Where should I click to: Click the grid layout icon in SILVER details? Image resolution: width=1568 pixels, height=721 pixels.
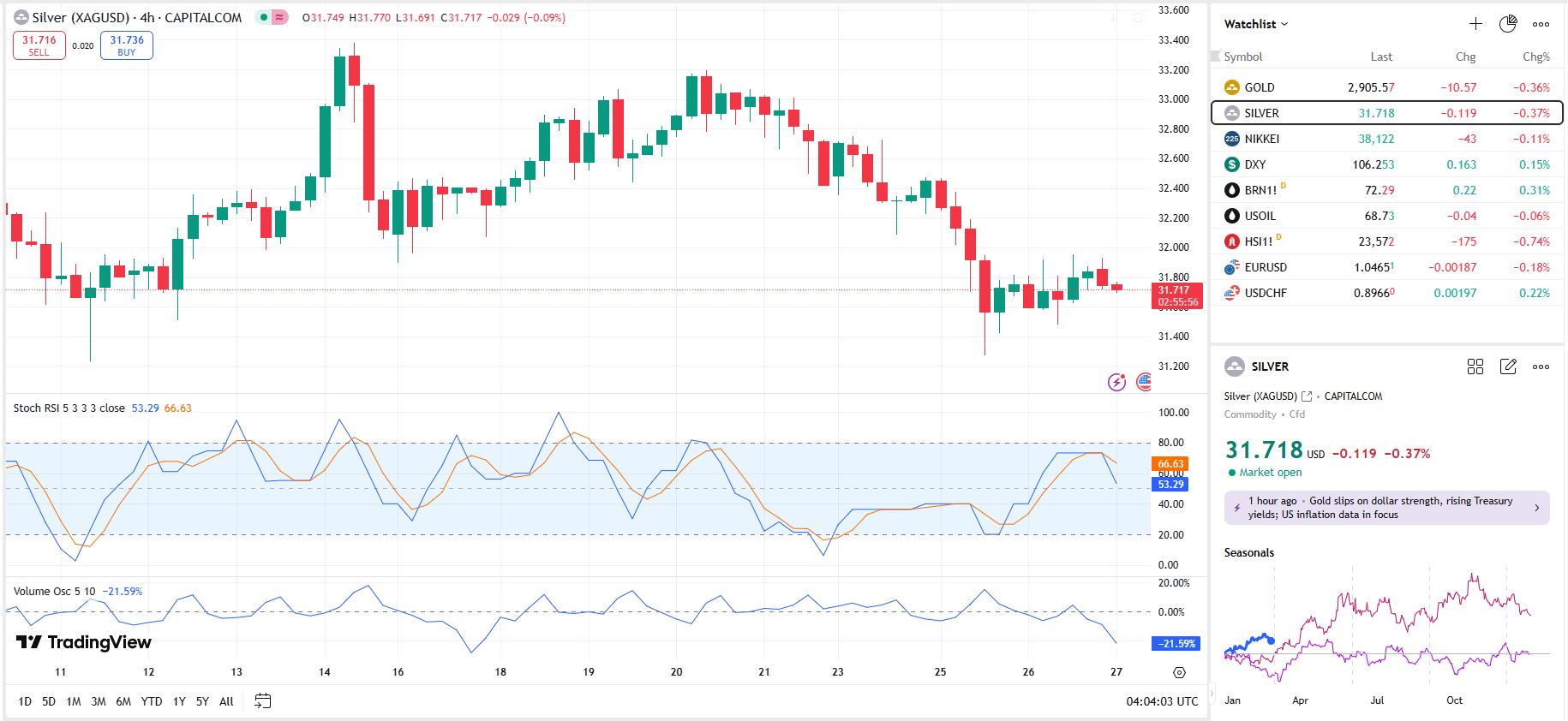click(1475, 366)
